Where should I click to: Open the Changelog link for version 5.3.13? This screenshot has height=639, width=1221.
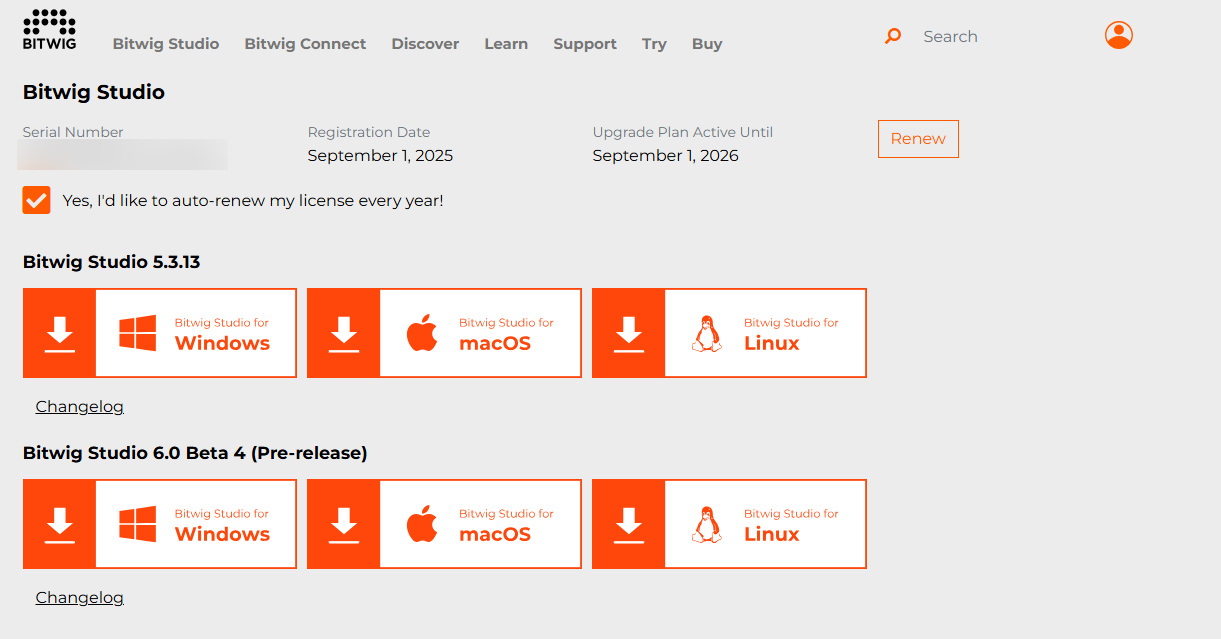[79, 406]
